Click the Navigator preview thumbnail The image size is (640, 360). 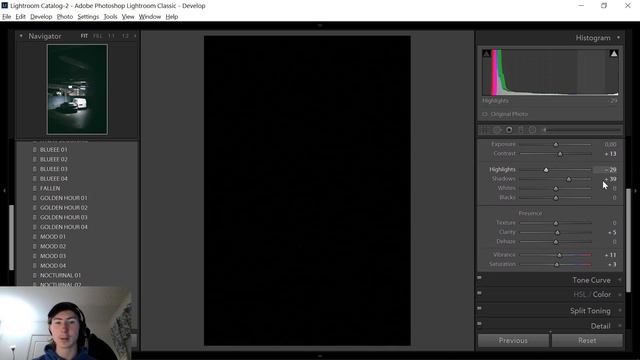click(x=77, y=89)
